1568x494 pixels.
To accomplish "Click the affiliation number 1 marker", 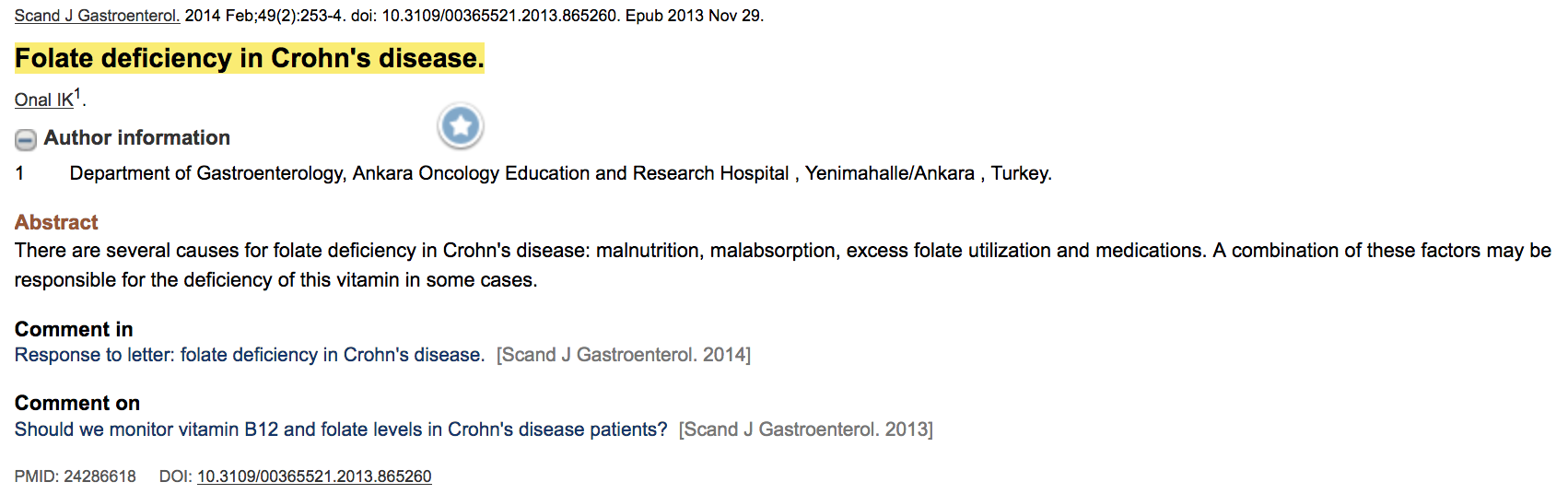I will [19, 173].
